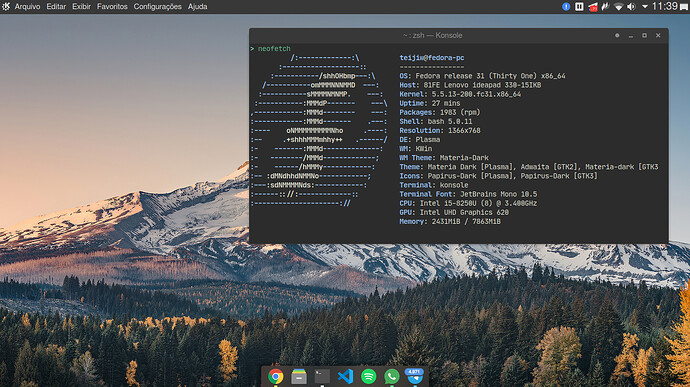690x387 pixels.
Task: Click the 'Uptime: 27 mins' line
Action: (x=430, y=103)
